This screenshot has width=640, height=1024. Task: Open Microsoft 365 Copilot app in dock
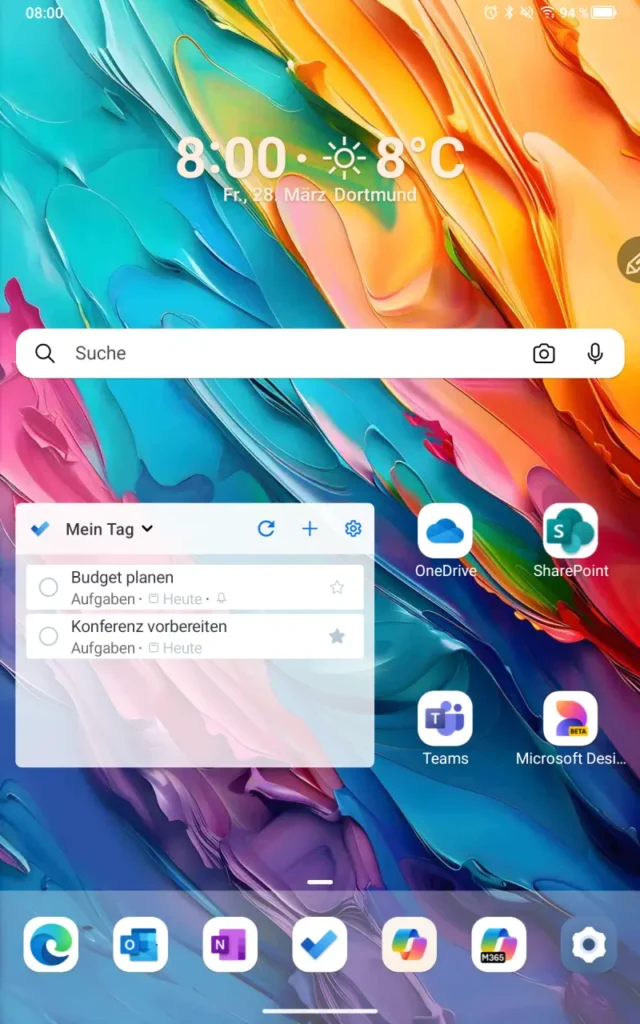pyautogui.click(x=499, y=945)
